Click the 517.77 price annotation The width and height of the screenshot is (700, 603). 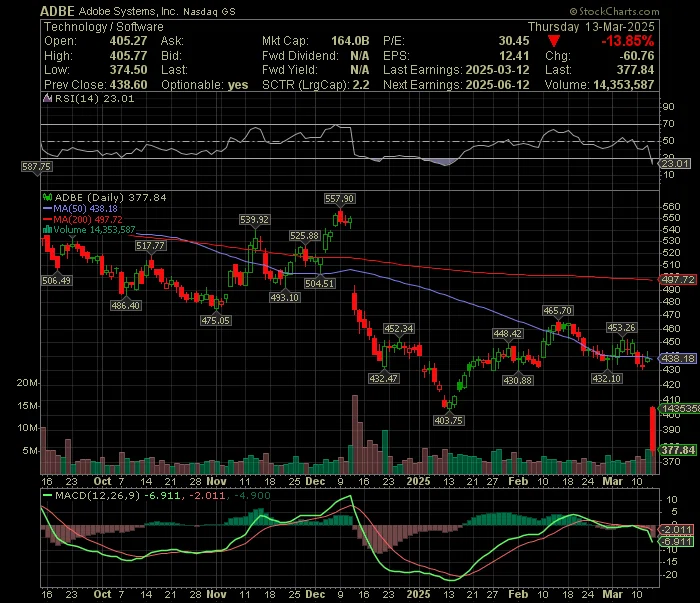click(x=150, y=245)
